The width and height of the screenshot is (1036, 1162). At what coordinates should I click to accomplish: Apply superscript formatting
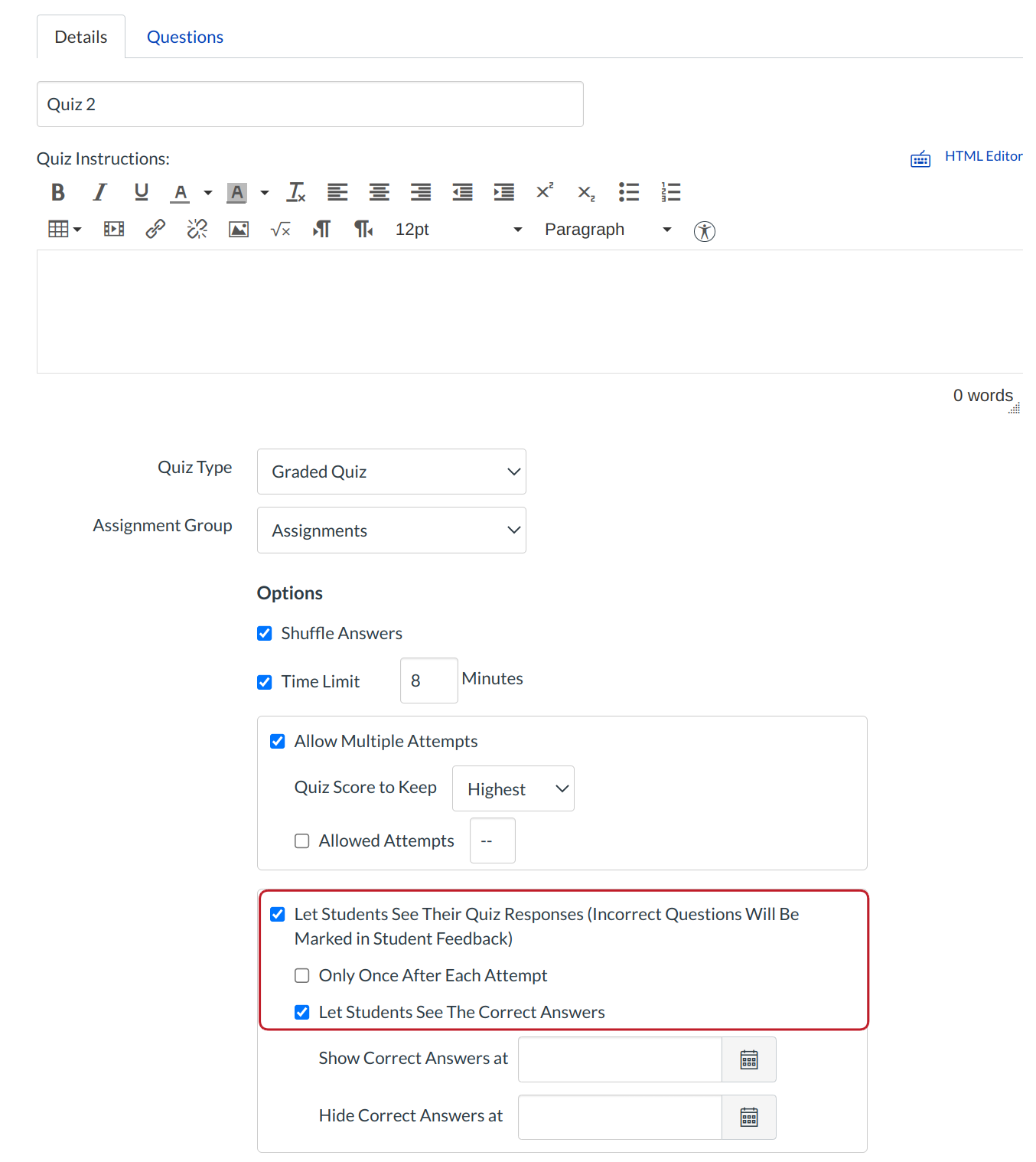click(544, 192)
